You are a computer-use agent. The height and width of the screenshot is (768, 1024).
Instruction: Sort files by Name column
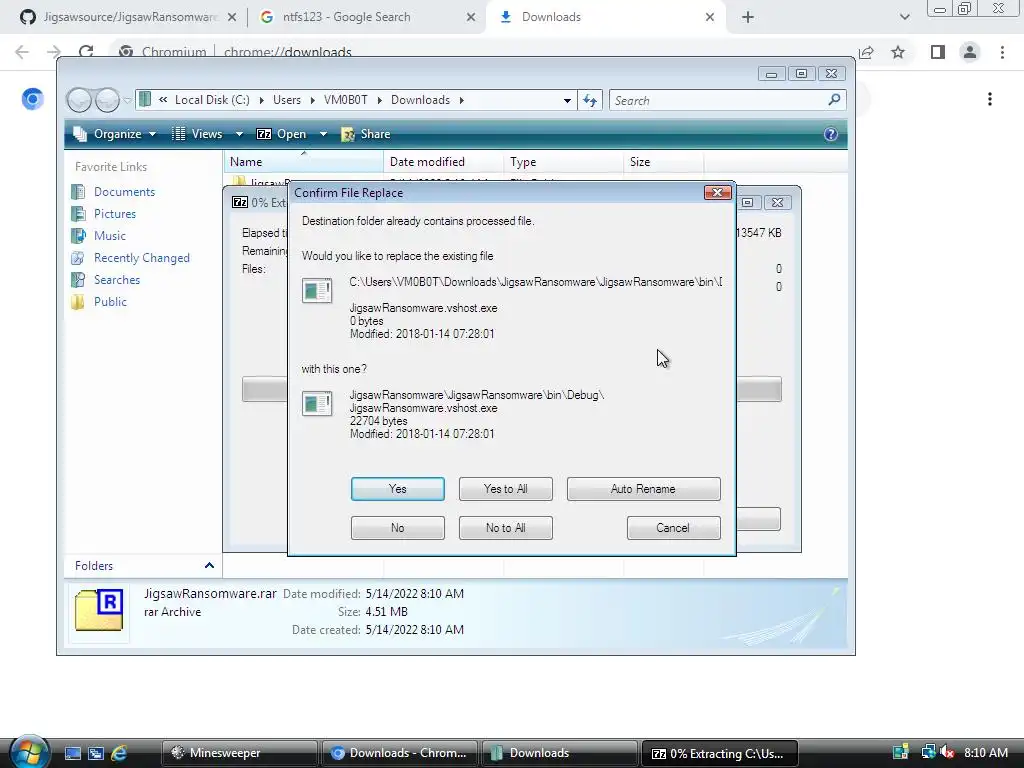304,162
